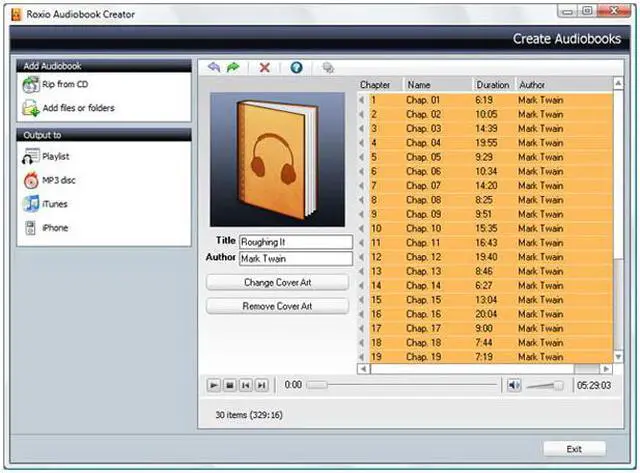Click the Author column header
Image resolution: width=640 pixels, height=473 pixels.
point(532,85)
